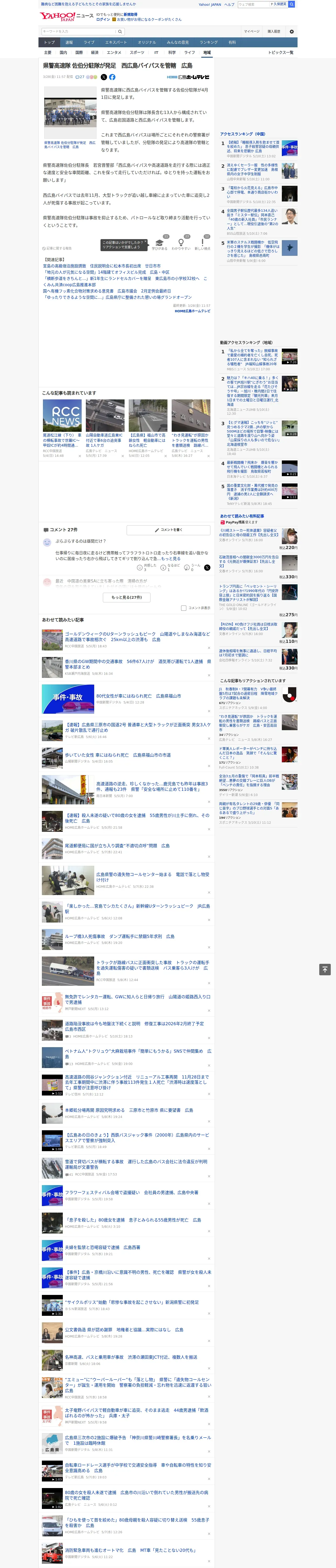
Task: Click the keyword search magnifier icon
Action: click(x=120, y=32)
